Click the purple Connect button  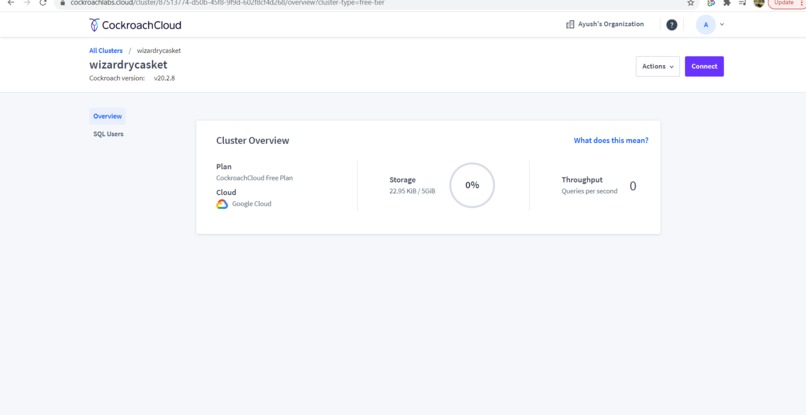click(704, 66)
